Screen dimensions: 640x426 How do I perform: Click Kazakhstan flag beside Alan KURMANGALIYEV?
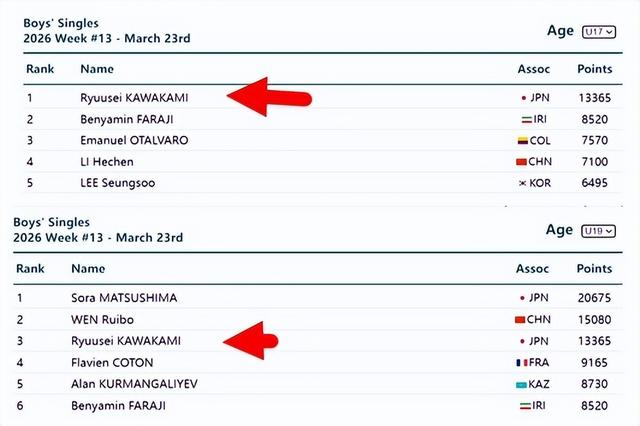pyautogui.click(x=521, y=384)
